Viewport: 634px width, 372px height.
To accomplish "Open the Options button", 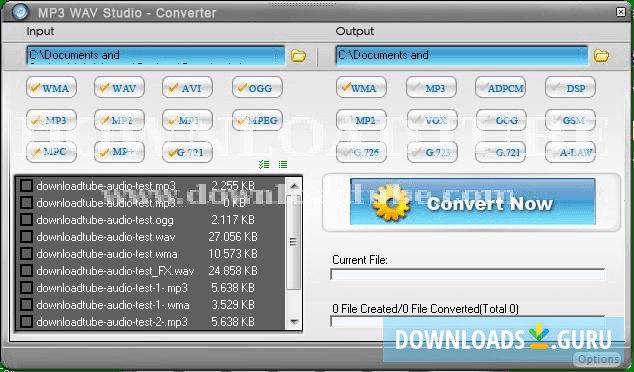I will (x=598, y=359).
